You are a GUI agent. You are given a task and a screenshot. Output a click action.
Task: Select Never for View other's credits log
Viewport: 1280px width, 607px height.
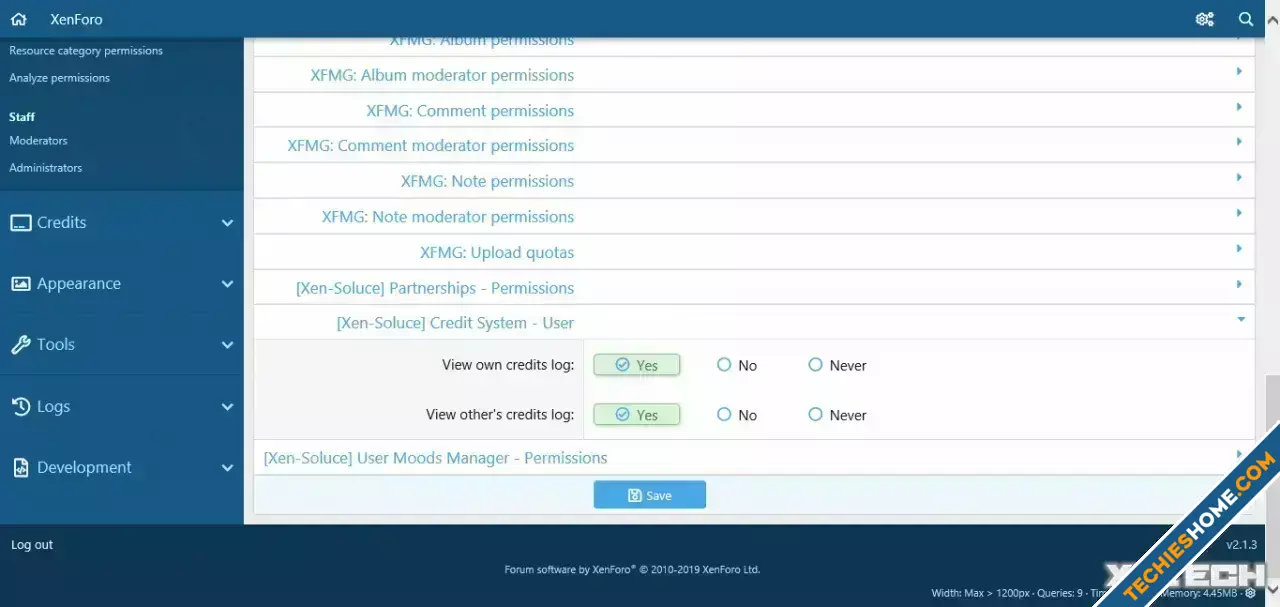coord(838,415)
